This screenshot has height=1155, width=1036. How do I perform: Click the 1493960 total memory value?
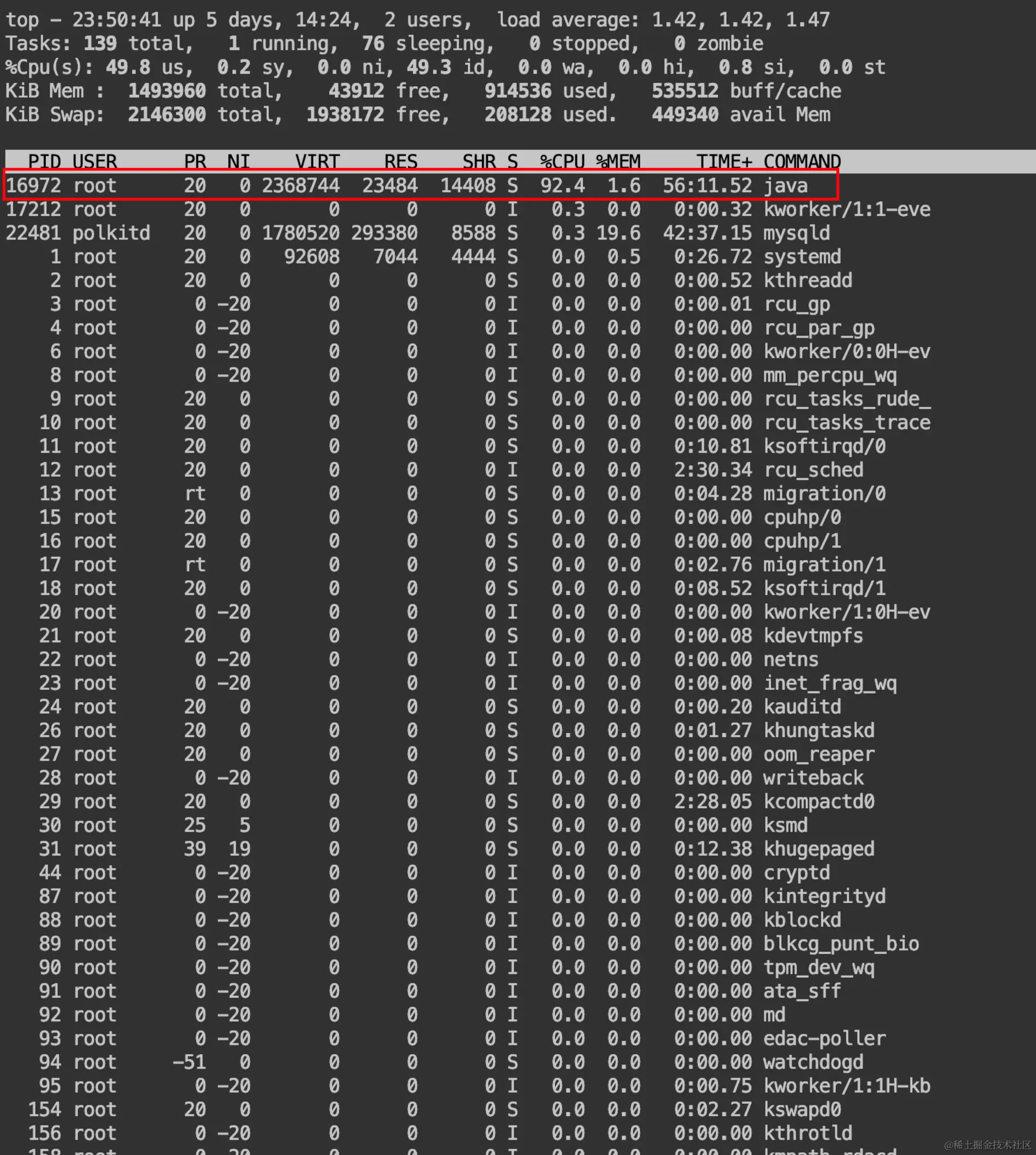[167, 91]
